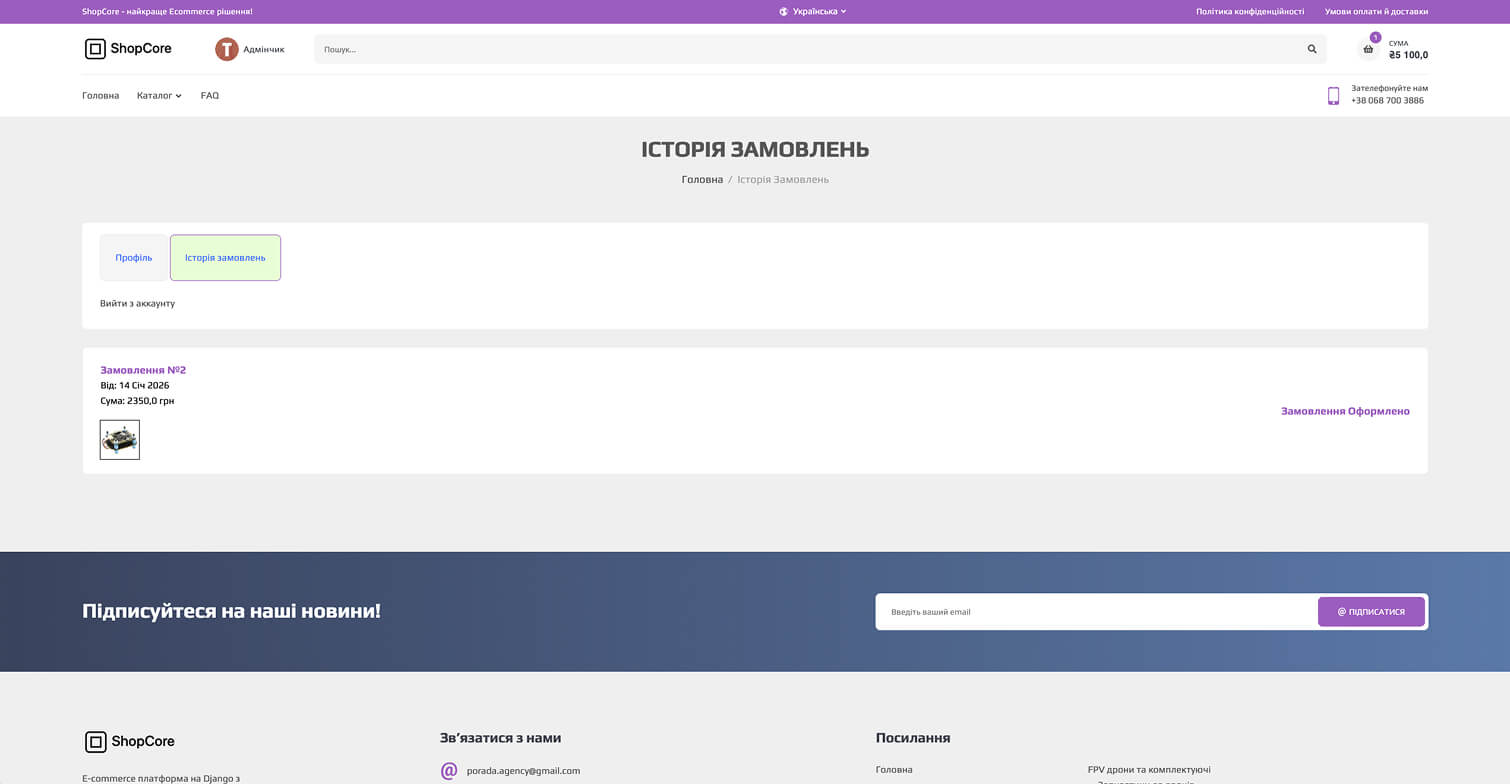Click Вийти з аккаунту logout link
Screen dimensions: 1510x784
pyautogui.click(x=137, y=303)
